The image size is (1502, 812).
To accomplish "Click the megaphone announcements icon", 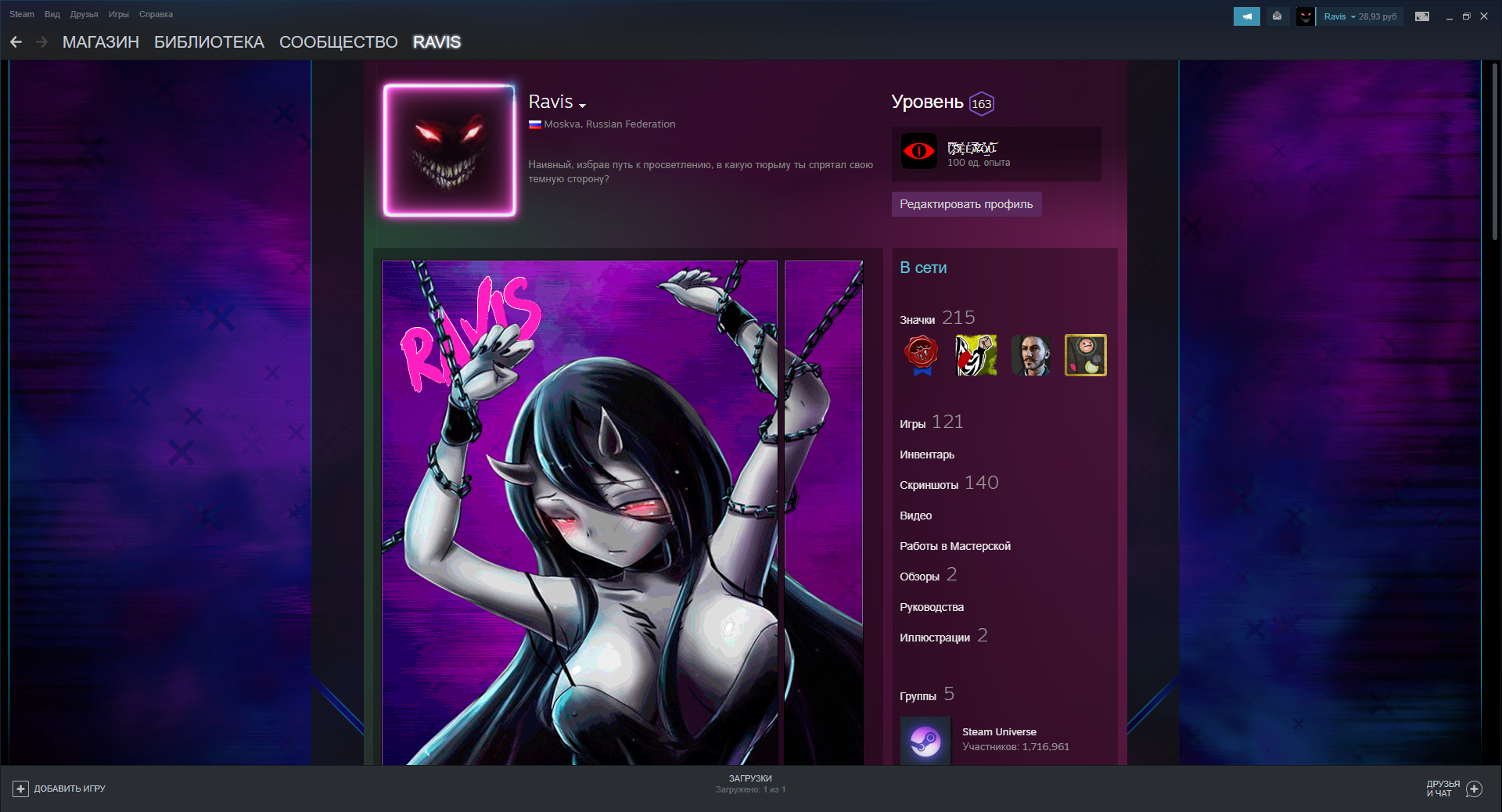I will coord(1246,16).
